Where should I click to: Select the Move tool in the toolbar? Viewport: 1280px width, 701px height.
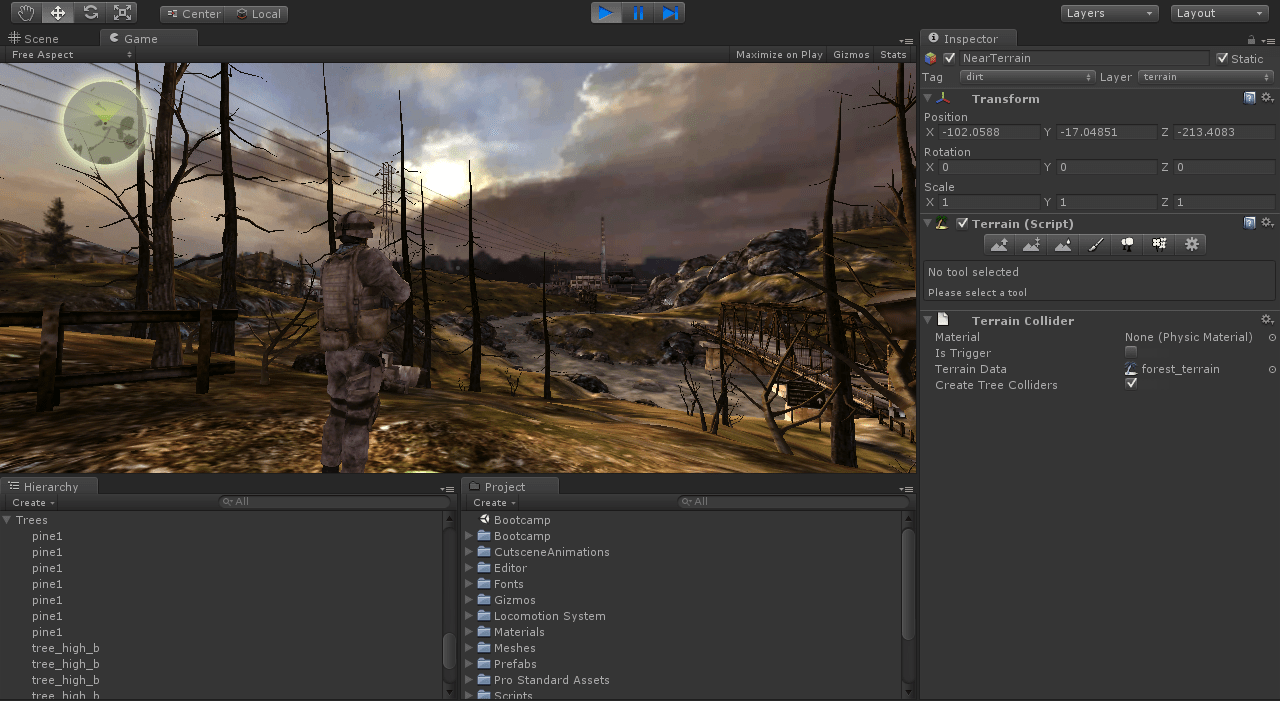tap(58, 13)
